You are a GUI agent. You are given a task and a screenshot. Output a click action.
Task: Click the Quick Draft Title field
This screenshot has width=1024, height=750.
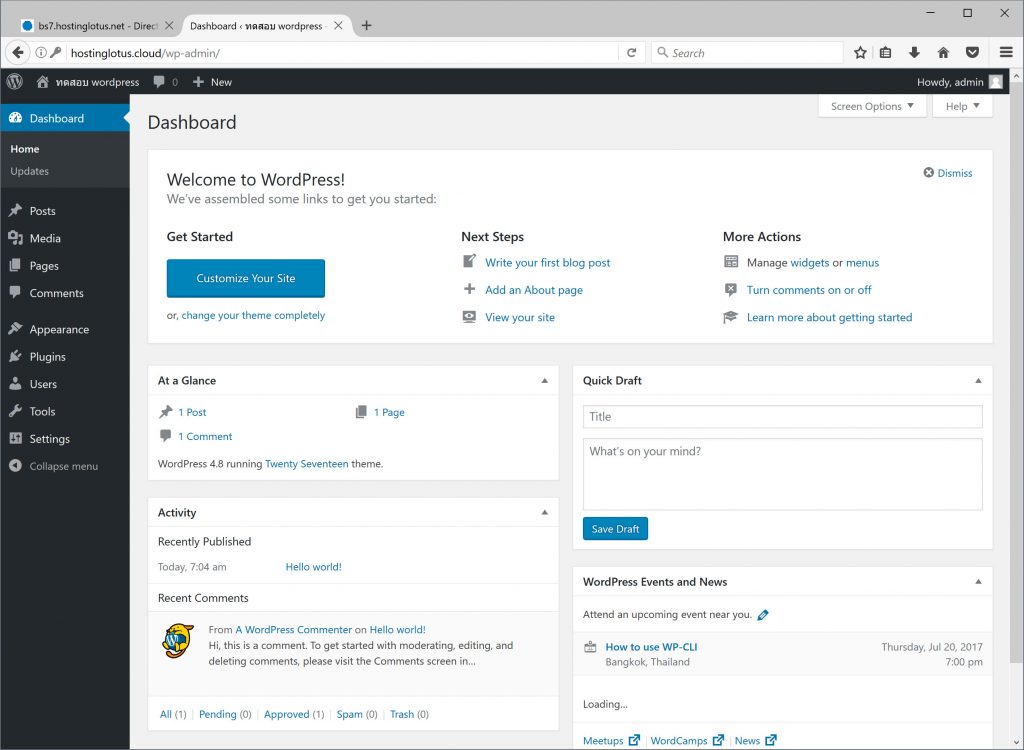(782, 417)
